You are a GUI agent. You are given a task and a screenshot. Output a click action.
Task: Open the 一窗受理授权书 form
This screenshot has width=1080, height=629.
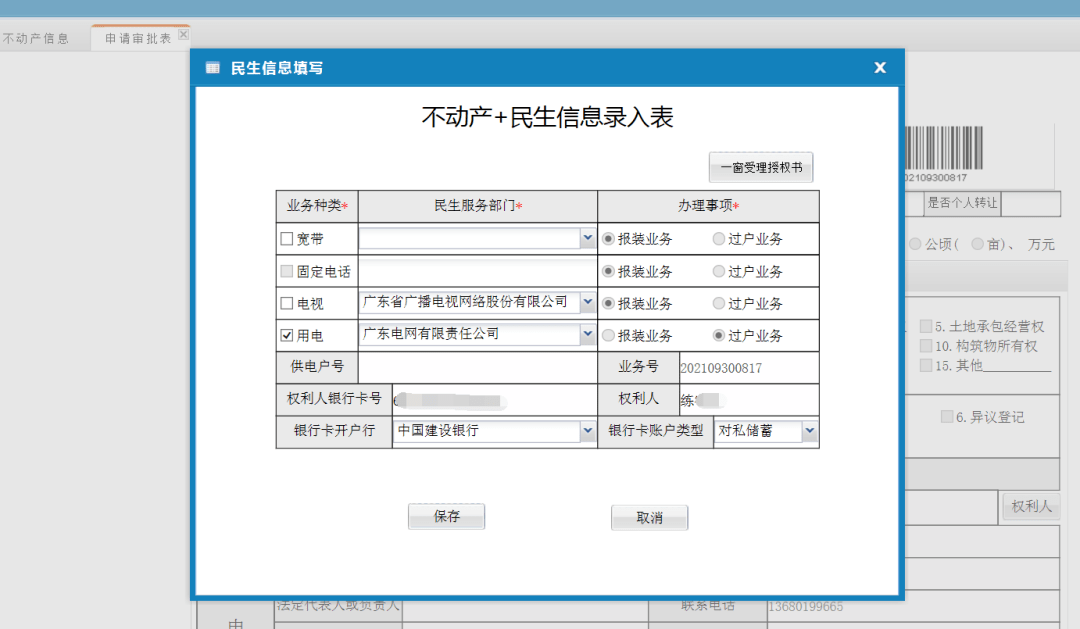click(762, 167)
